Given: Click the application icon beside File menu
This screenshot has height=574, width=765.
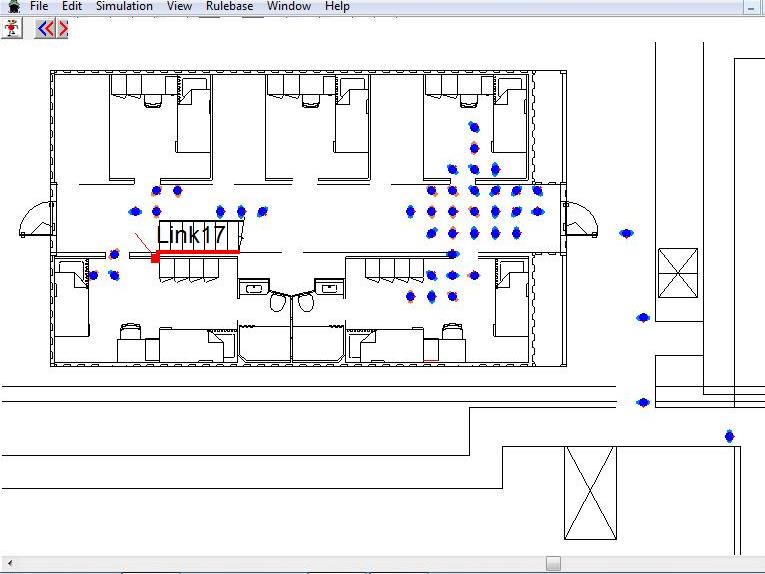Looking at the screenshot, I should (13, 6).
